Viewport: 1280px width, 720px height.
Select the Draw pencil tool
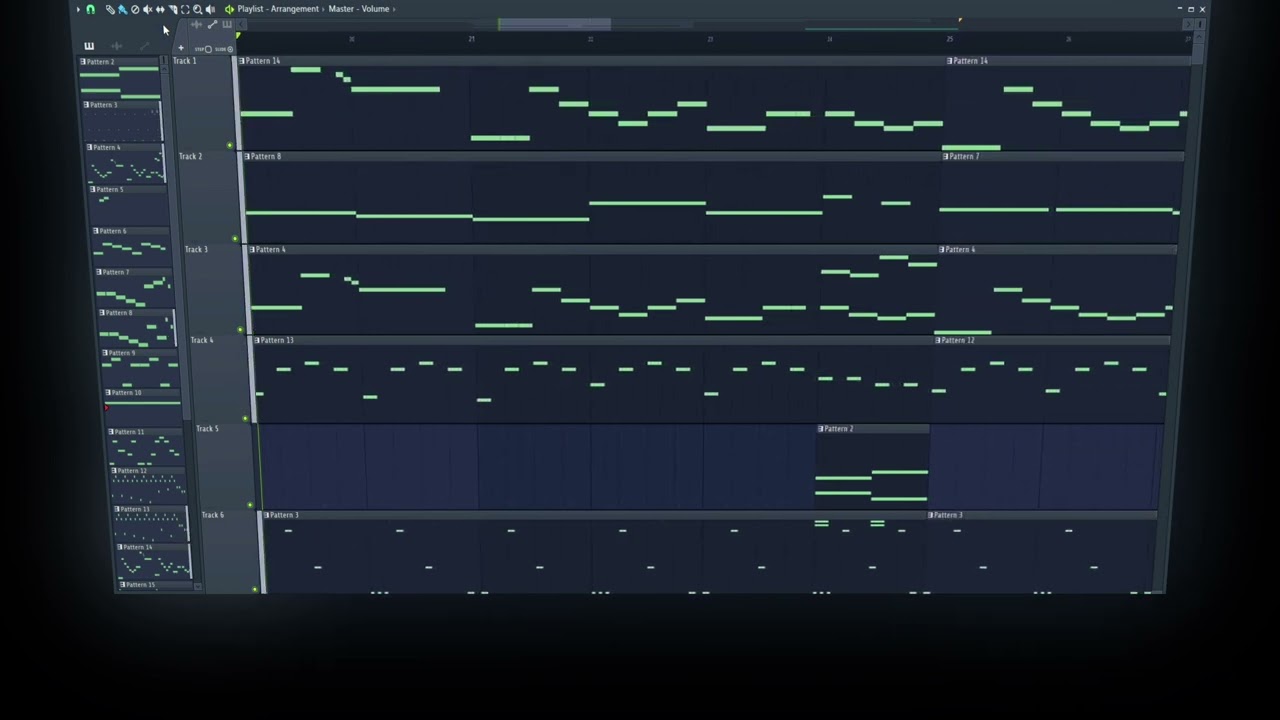click(x=110, y=9)
